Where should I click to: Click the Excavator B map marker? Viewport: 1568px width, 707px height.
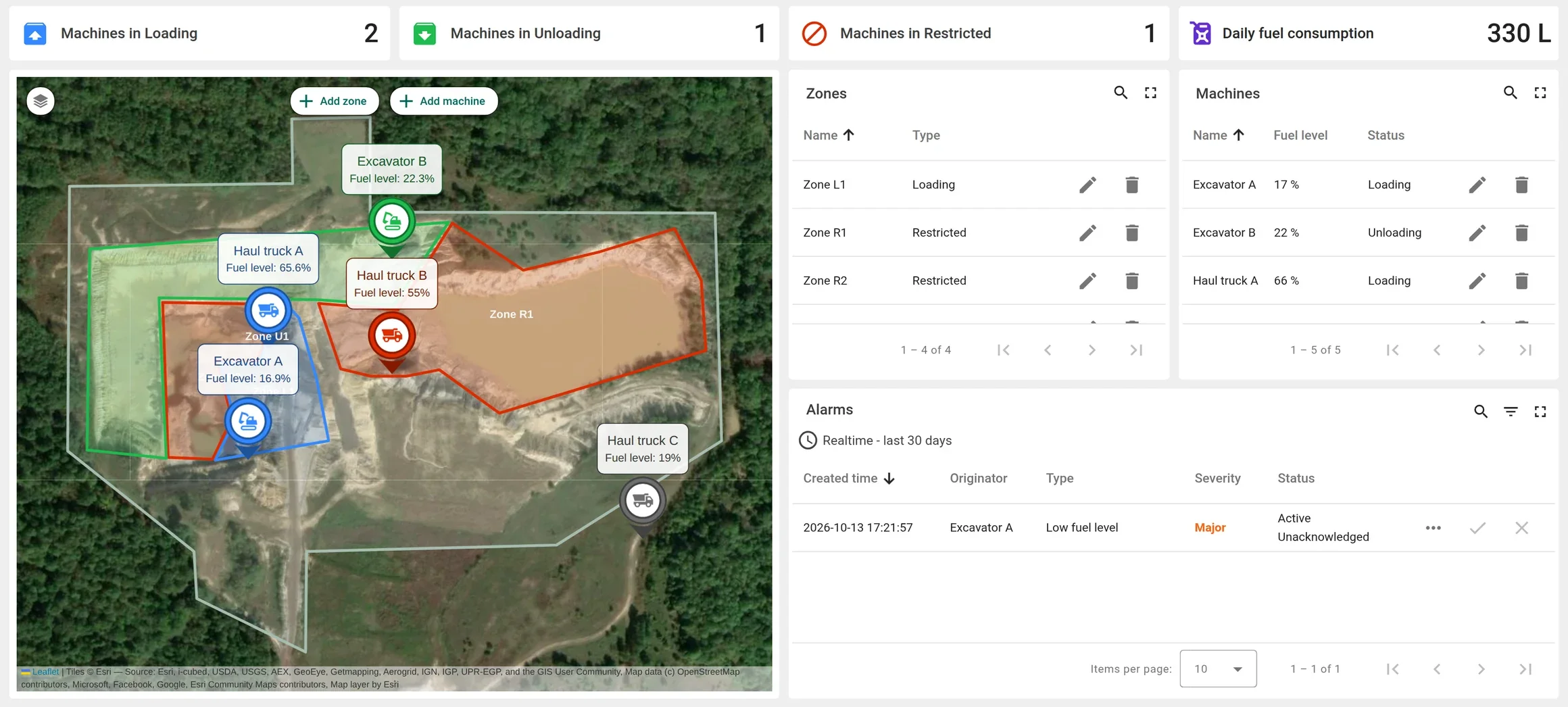pos(392,222)
